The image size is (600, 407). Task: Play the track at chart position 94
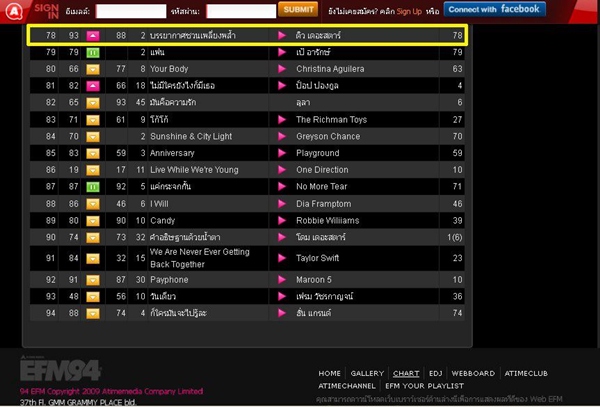[282, 313]
